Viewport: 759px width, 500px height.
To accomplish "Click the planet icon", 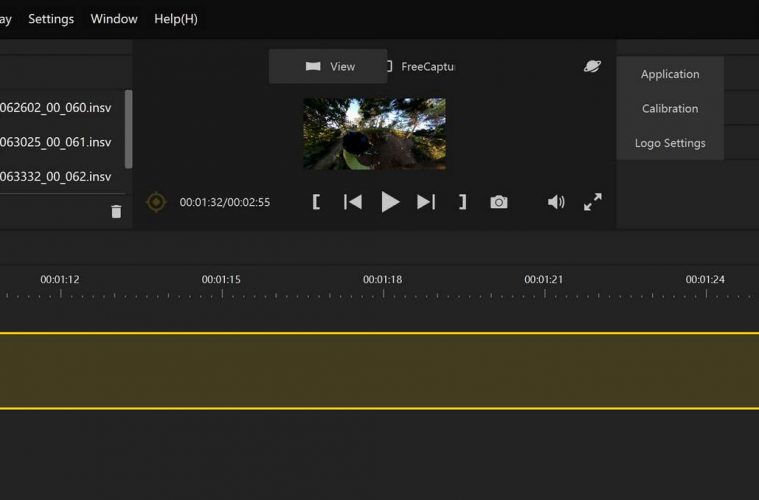I will [x=593, y=66].
